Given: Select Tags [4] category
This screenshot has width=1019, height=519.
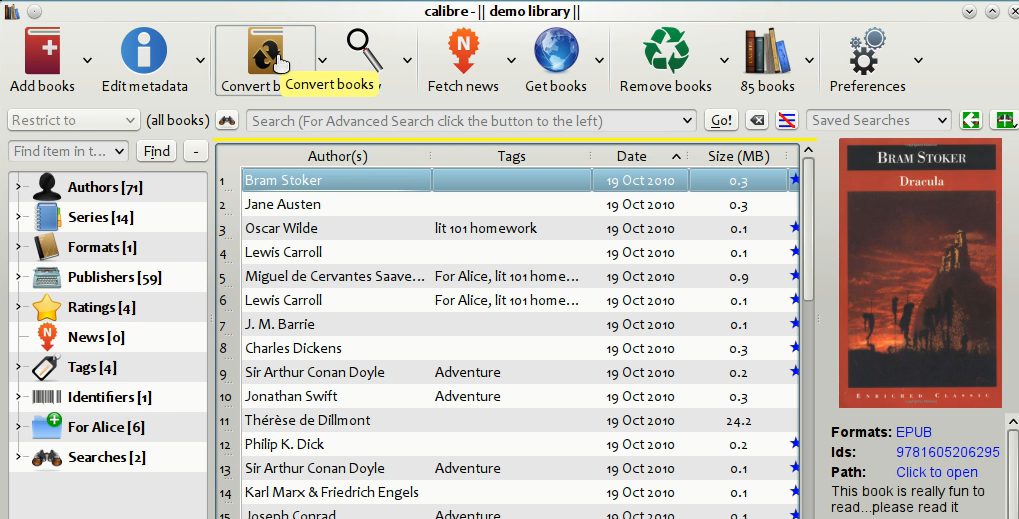Looking at the screenshot, I should 92,367.
